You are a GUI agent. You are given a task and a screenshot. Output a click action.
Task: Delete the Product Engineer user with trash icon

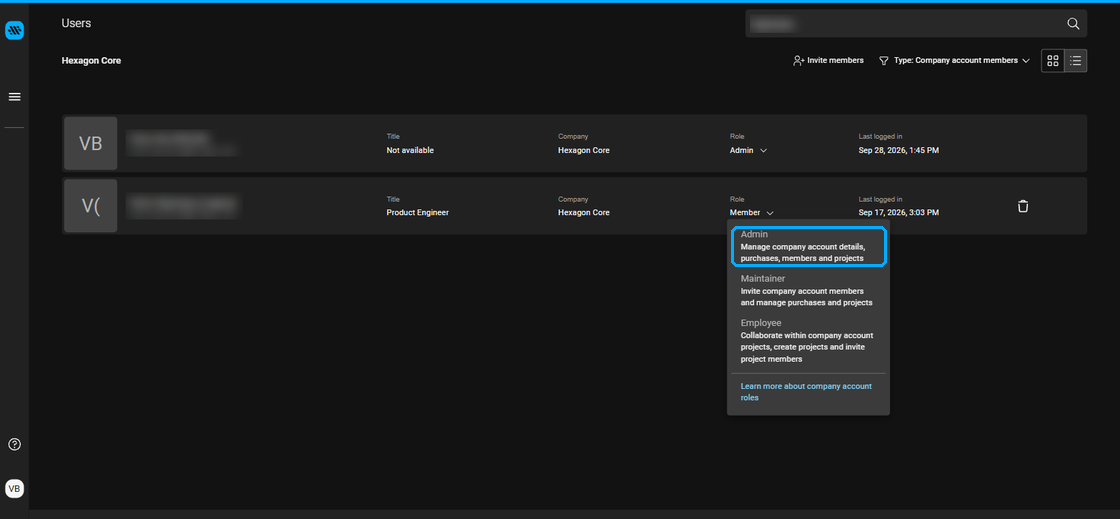coord(1023,206)
